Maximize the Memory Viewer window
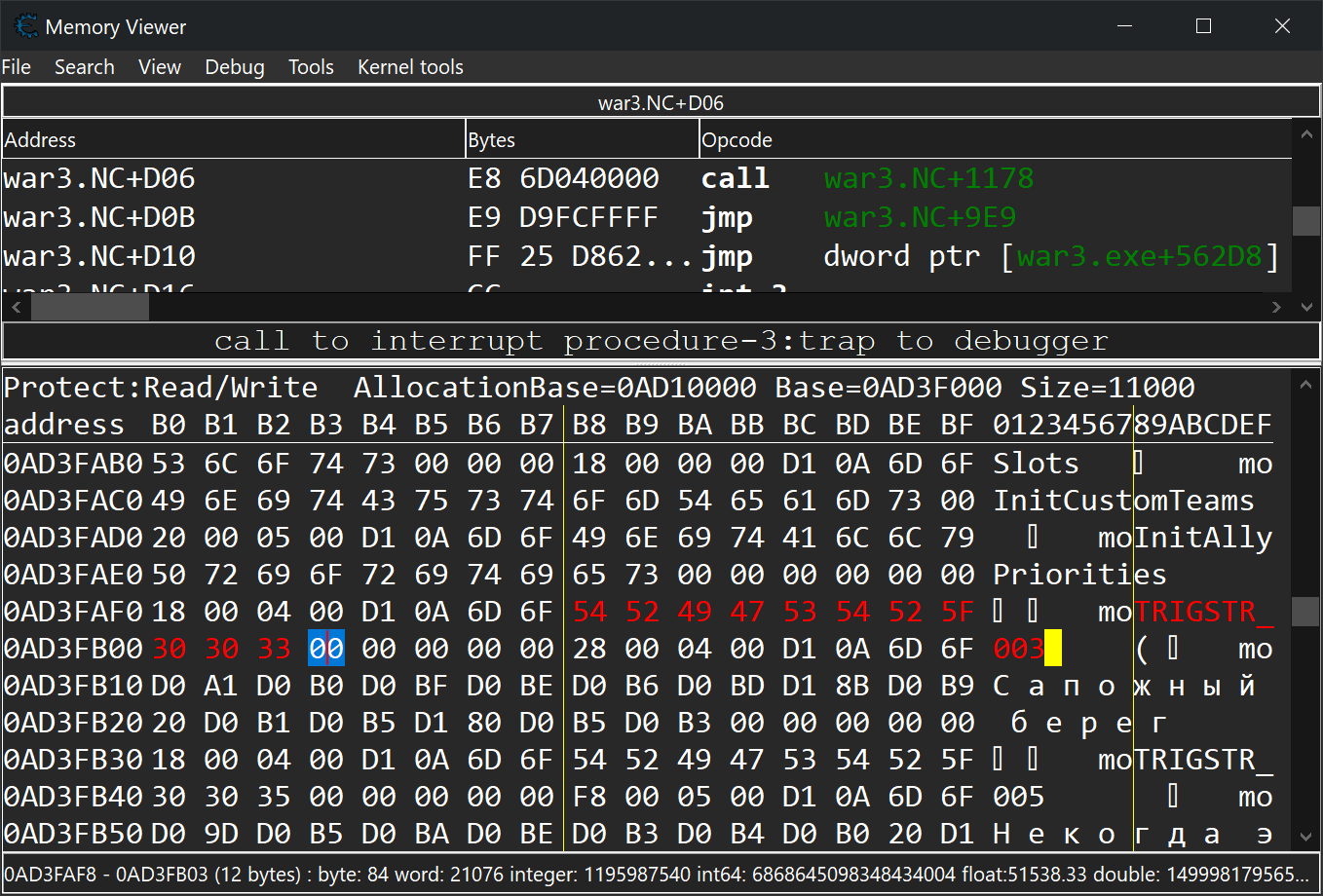The image size is (1323, 896). (x=1204, y=26)
